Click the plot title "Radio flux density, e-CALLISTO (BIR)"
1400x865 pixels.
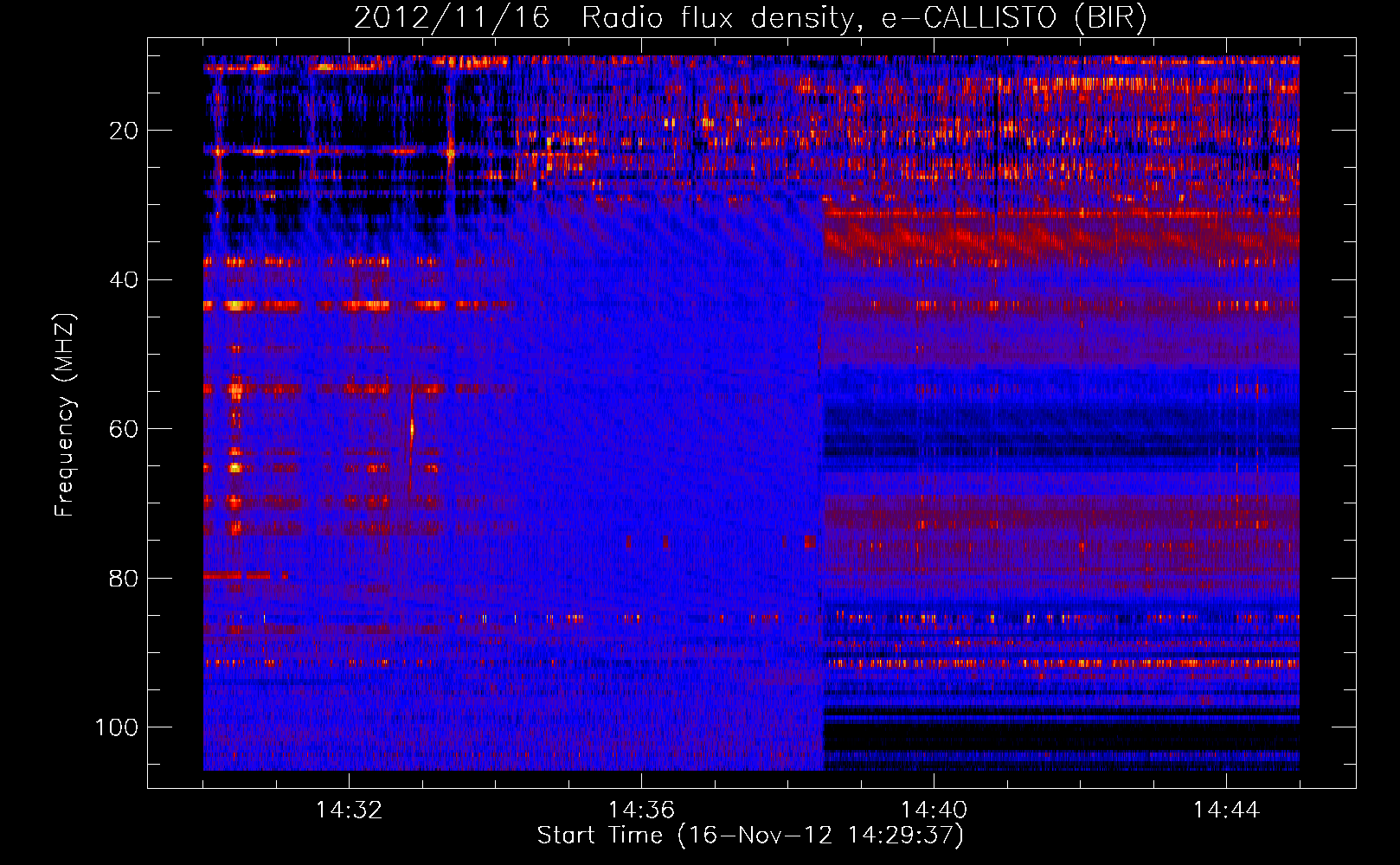864,18
